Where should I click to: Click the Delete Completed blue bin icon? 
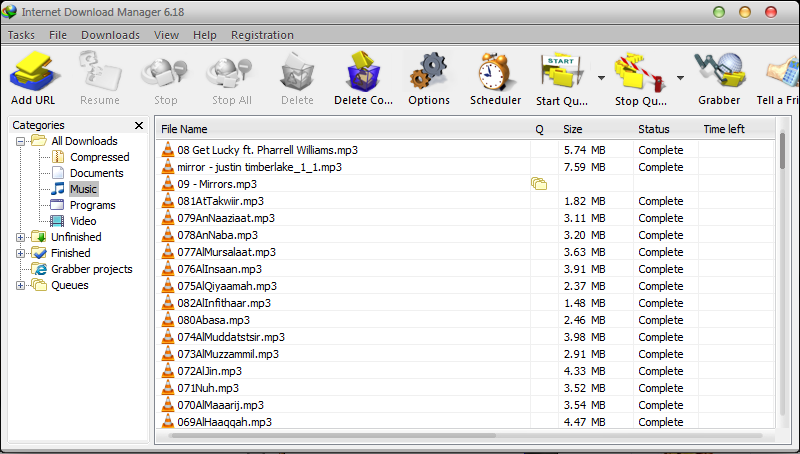point(363,71)
